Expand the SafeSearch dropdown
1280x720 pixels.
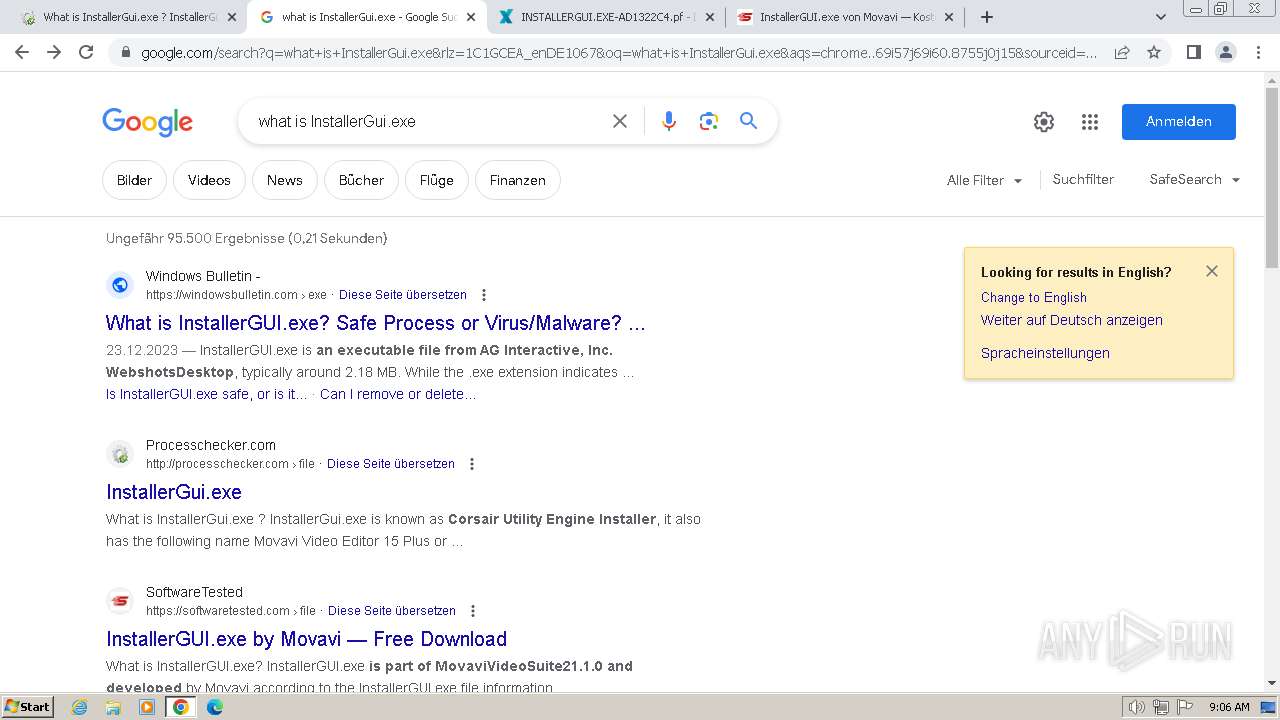point(1195,180)
